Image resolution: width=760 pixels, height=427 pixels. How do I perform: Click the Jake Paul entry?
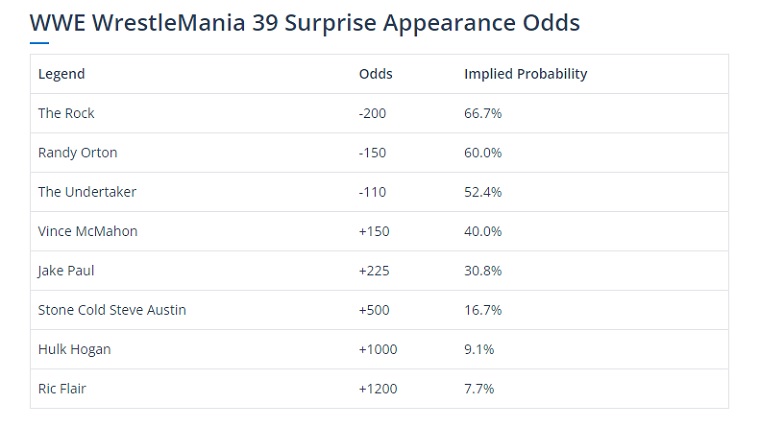click(66, 271)
